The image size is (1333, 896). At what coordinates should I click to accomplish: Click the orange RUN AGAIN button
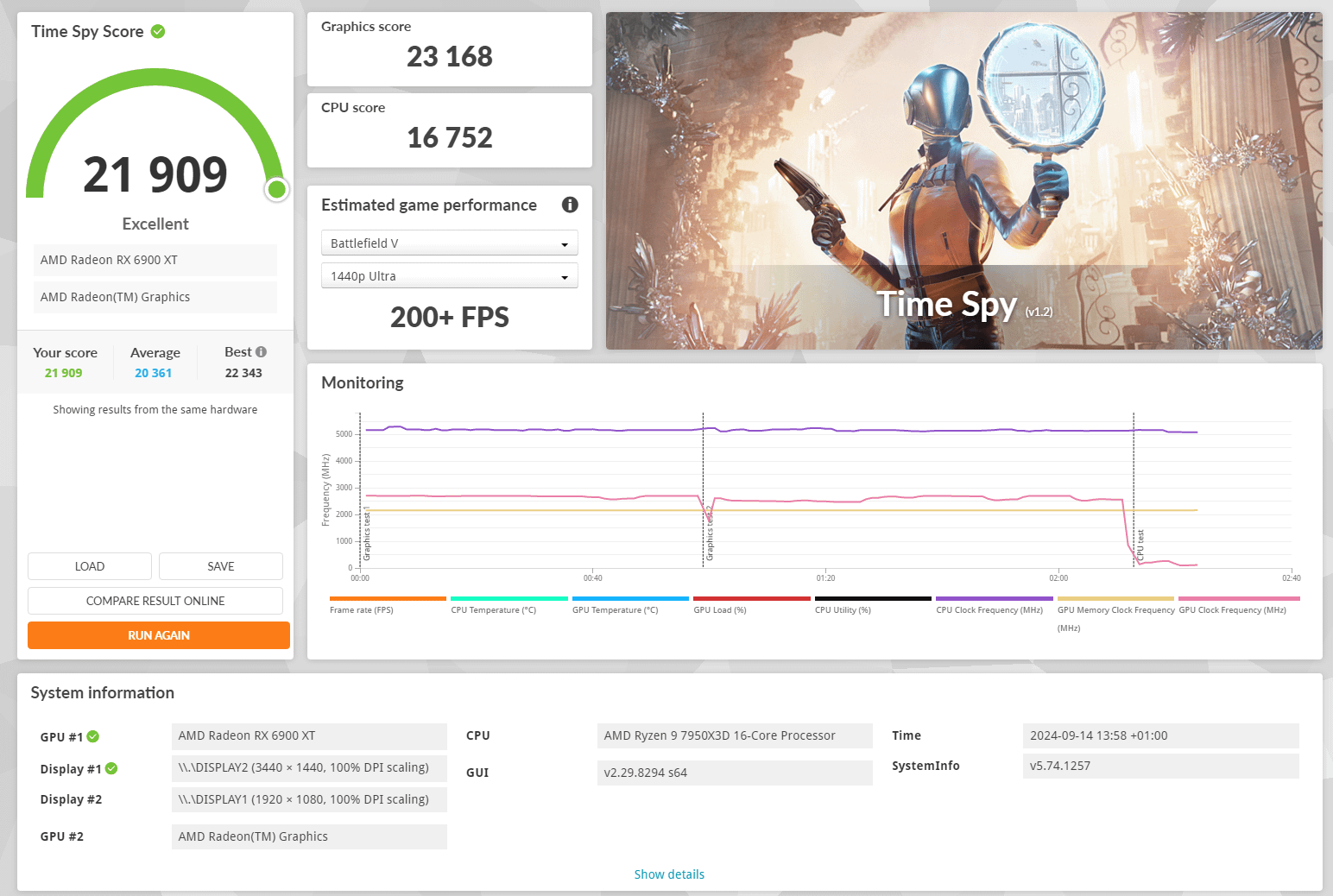(159, 635)
